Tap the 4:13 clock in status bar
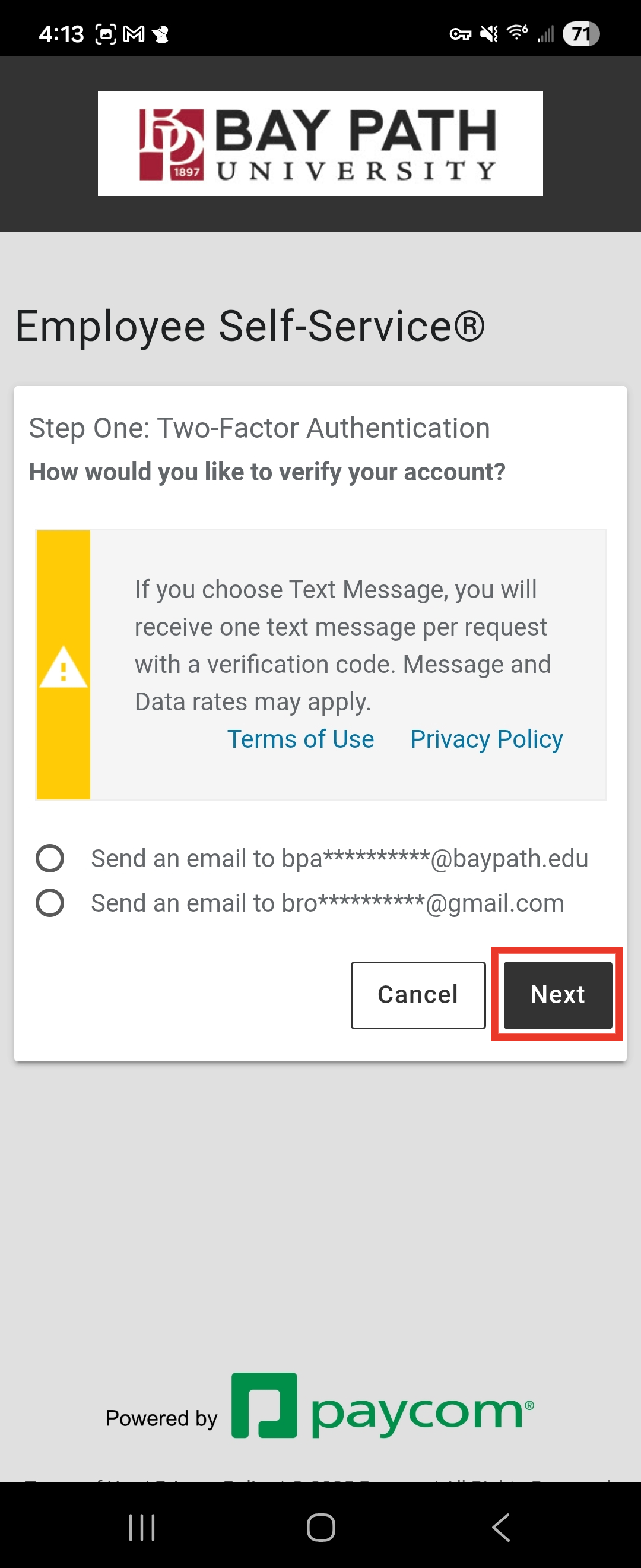 coord(61,34)
